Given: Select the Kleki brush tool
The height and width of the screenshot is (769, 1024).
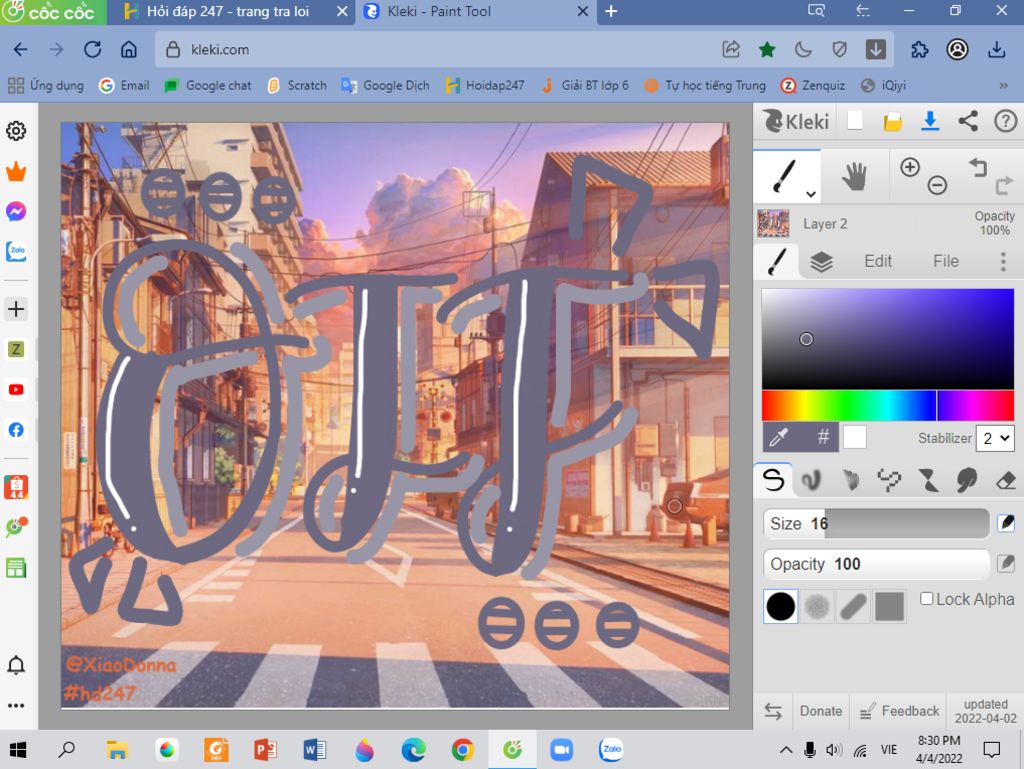Looking at the screenshot, I should (x=786, y=176).
